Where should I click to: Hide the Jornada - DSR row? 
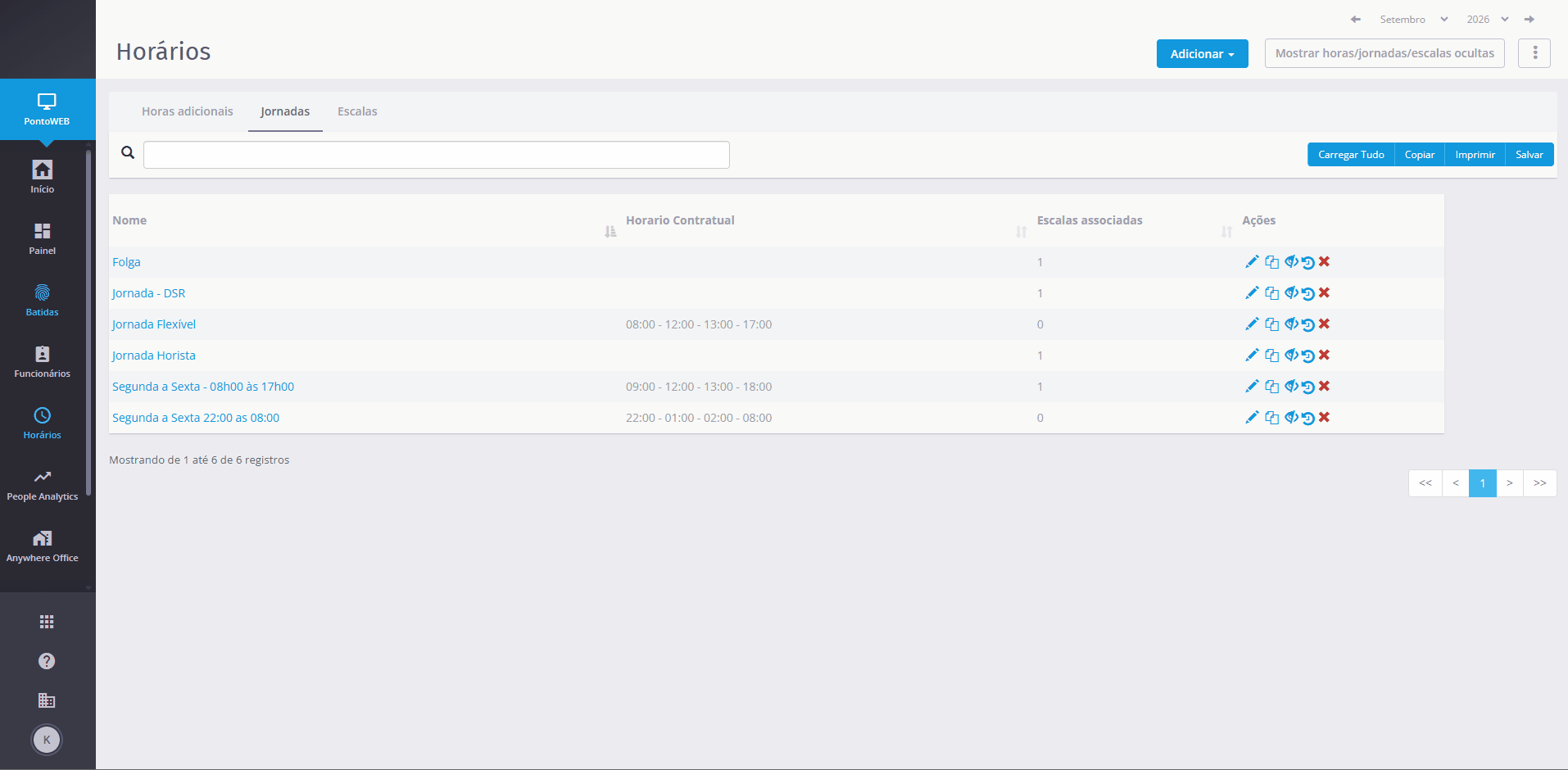(x=1291, y=293)
